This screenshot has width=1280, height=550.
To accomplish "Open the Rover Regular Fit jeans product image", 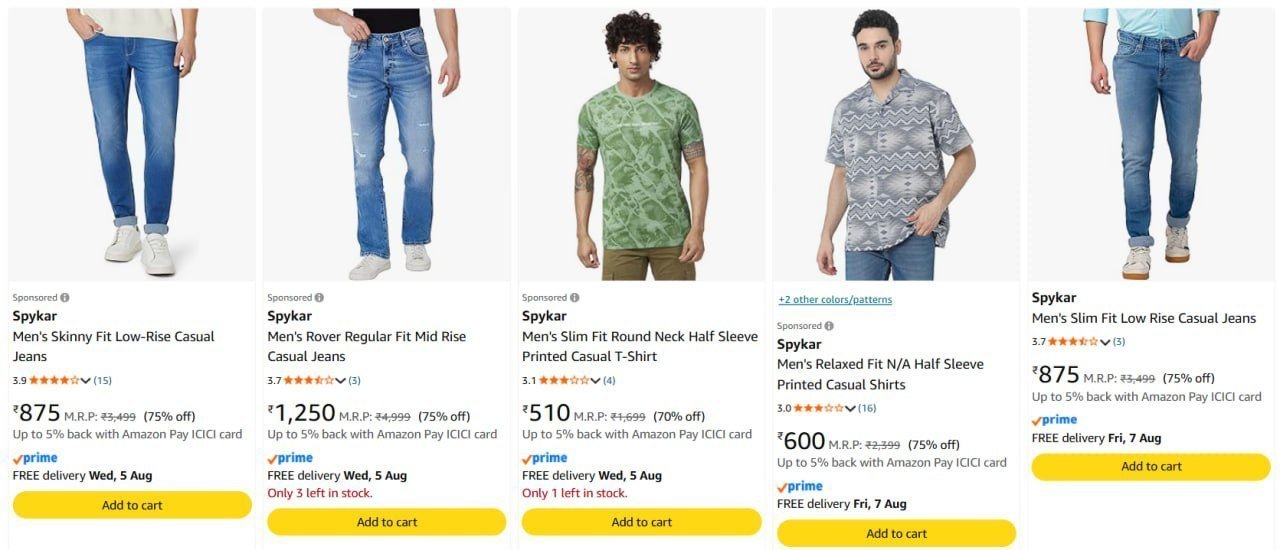I will coord(387,145).
